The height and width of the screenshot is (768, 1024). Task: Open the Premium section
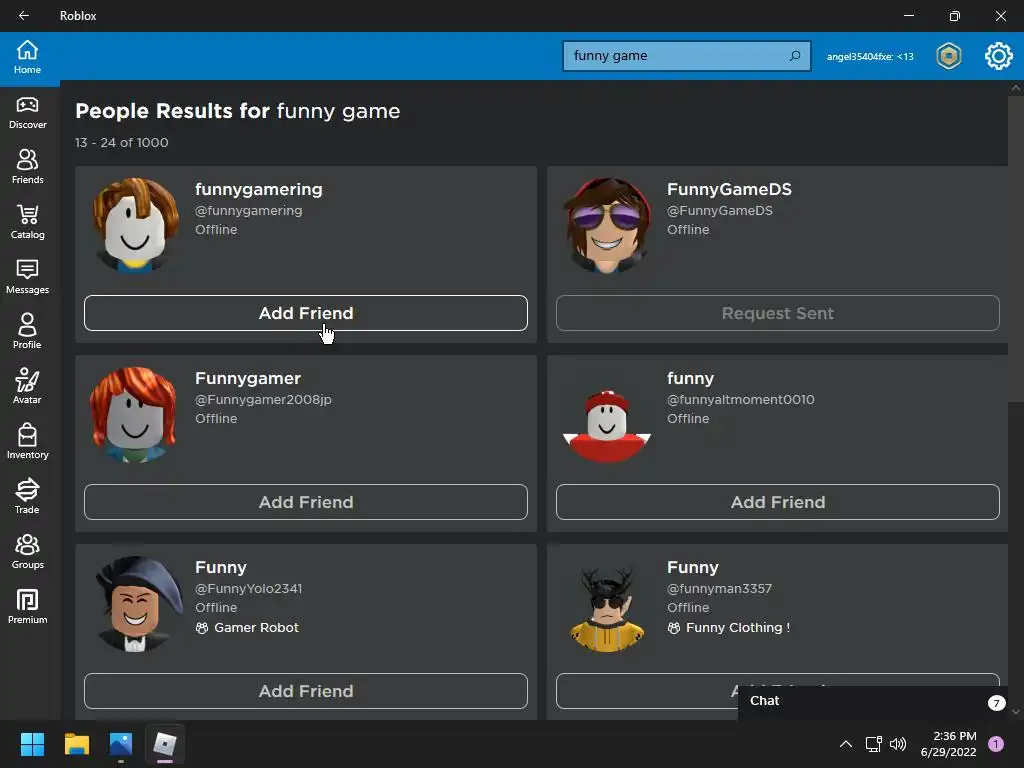point(27,607)
